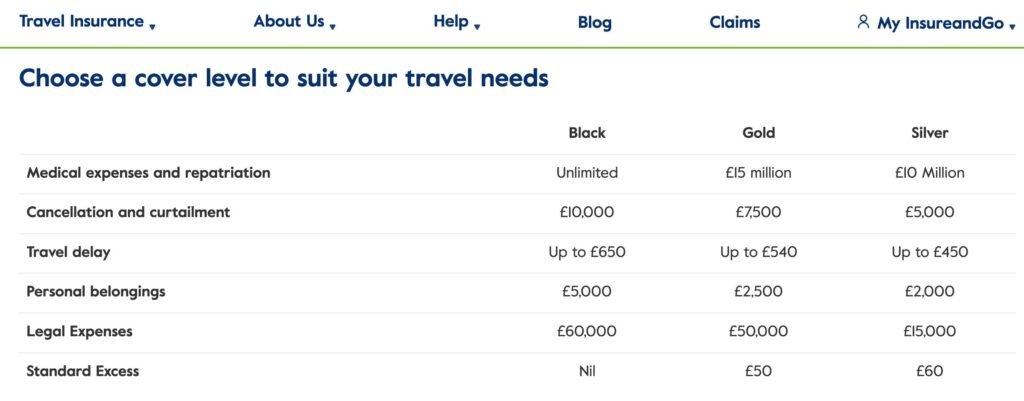Click the 'Choose a cover level' heading
Viewport: 1024px width, 401px height.
[x=284, y=78]
